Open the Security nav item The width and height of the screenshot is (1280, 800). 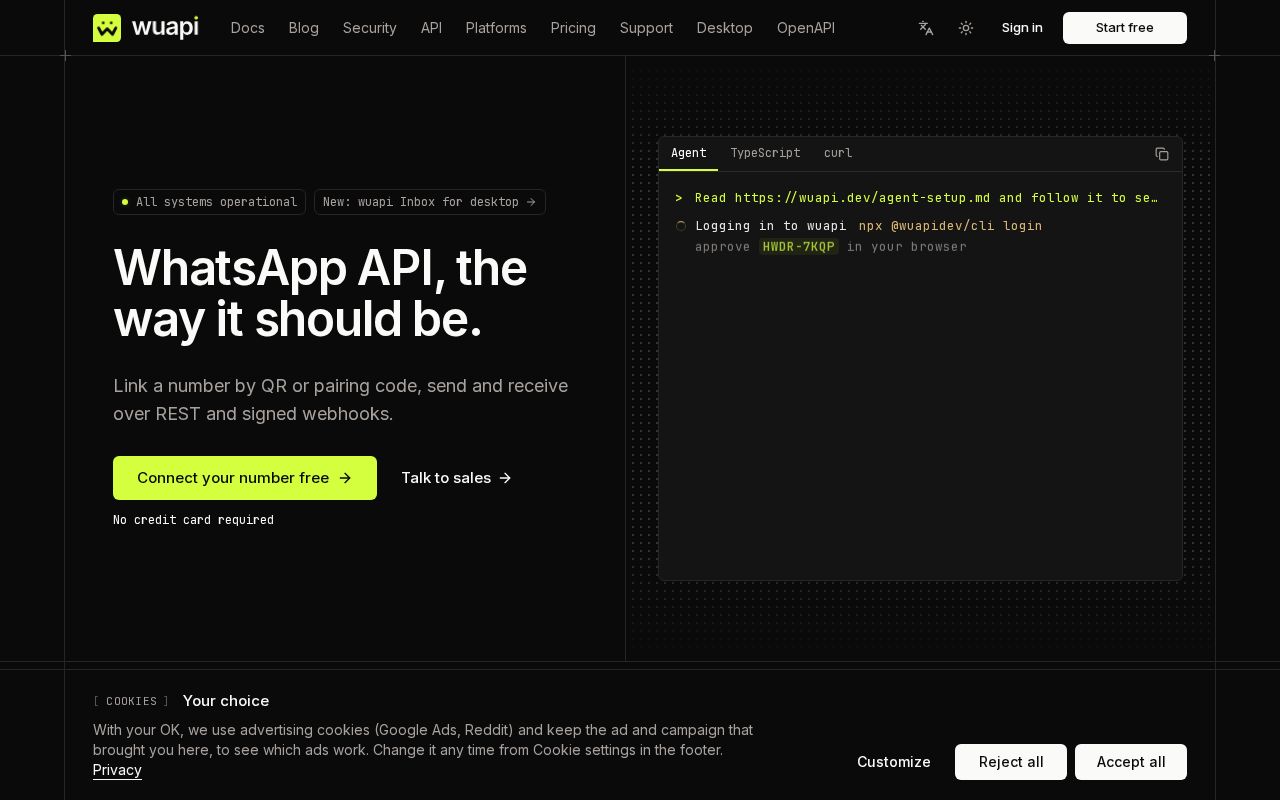(370, 28)
